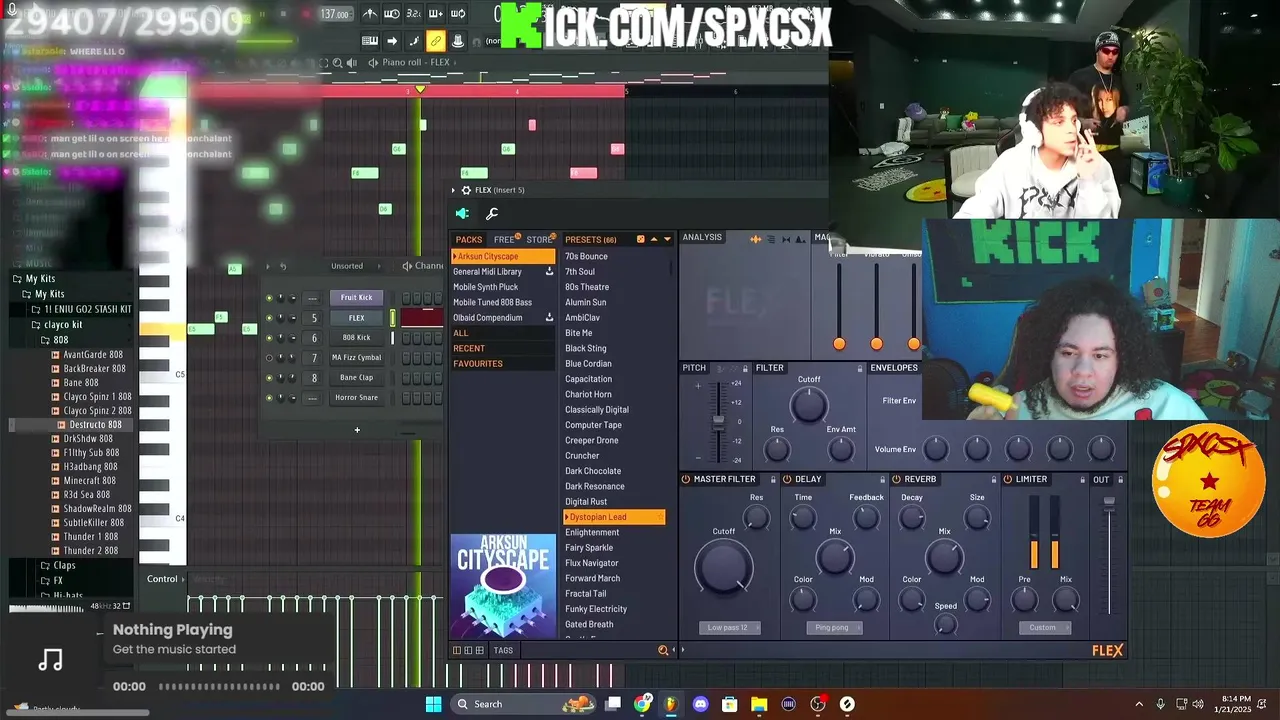Click the preset search magnifier icon
Image resolution: width=1280 pixels, height=720 pixels.
pos(662,651)
